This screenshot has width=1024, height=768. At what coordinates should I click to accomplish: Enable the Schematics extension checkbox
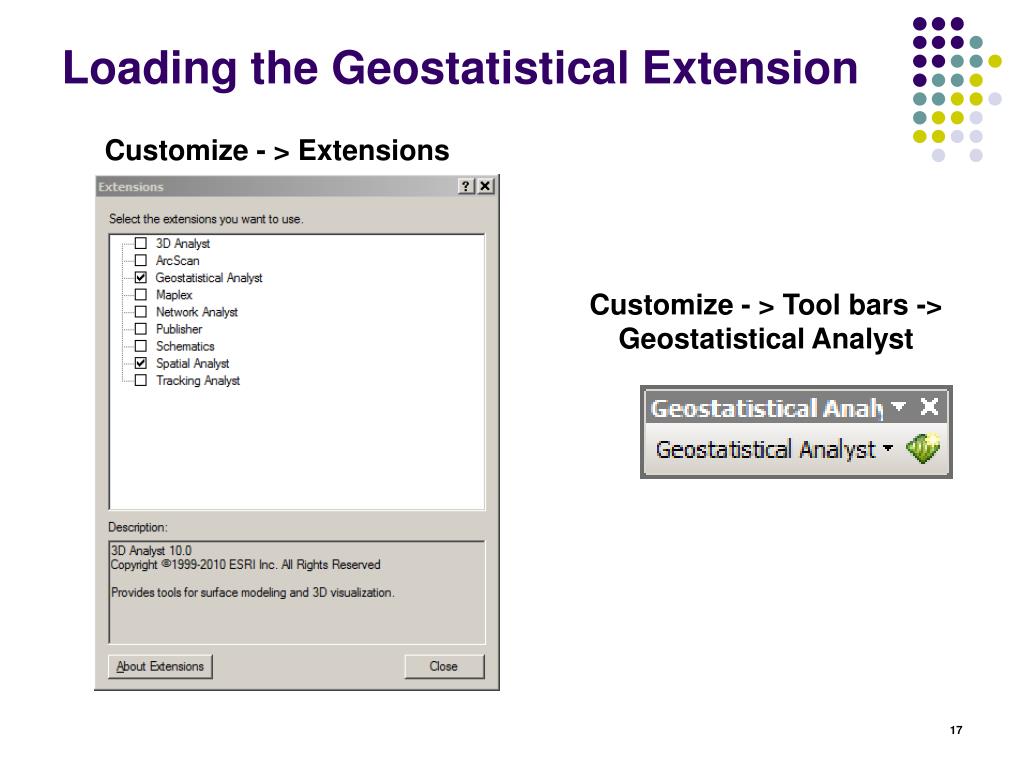[140, 346]
